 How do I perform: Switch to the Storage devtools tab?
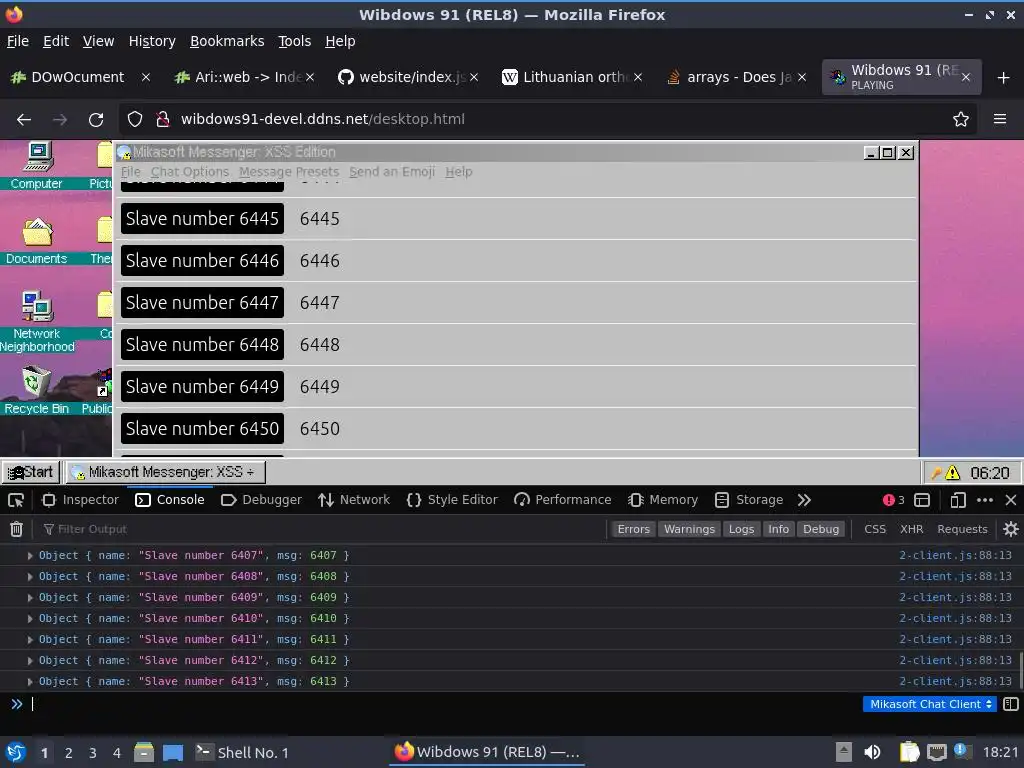pyautogui.click(x=749, y=500)
